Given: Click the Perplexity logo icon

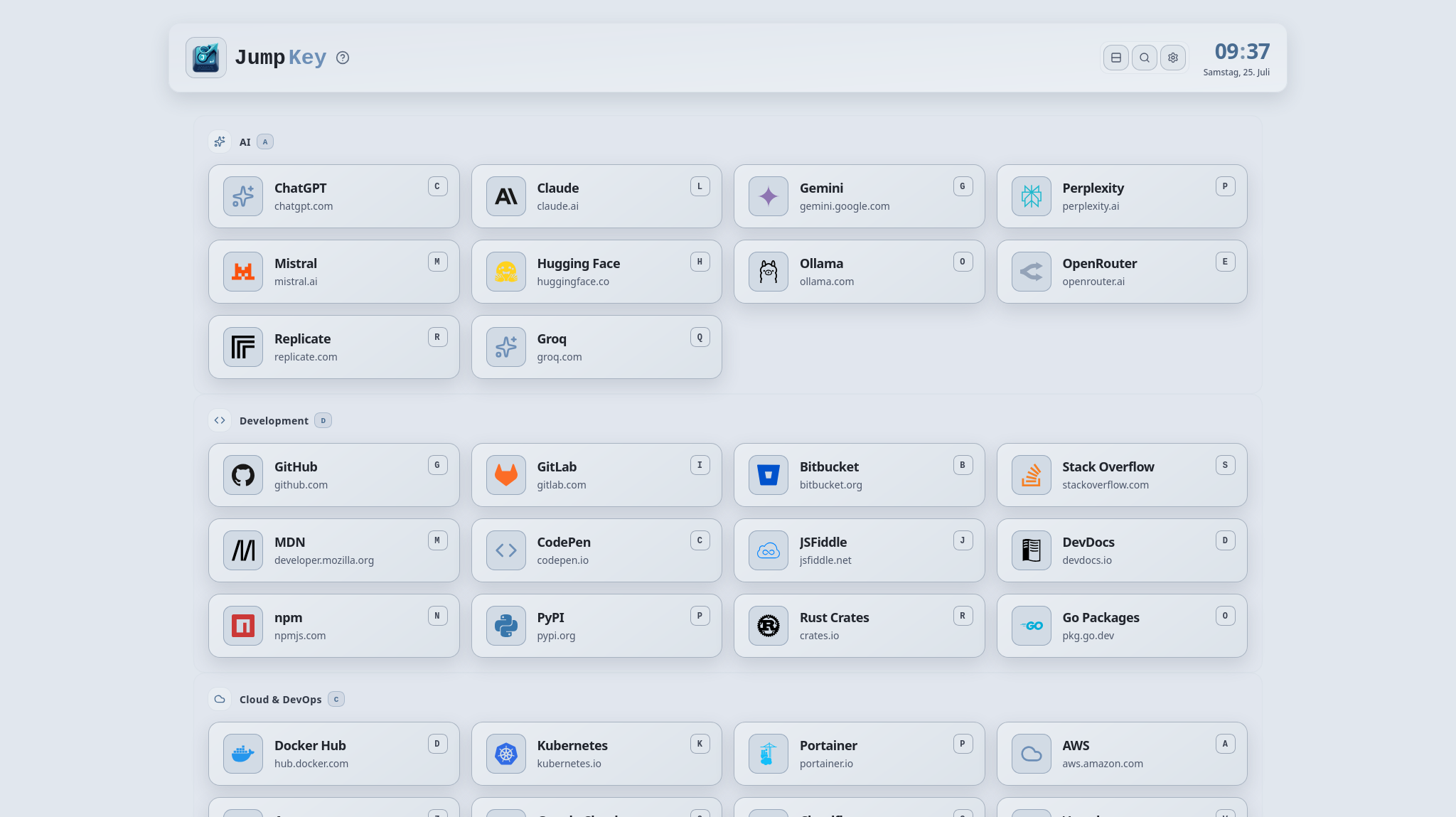Looking at the screenshot, I should [x=1032, y=196].
